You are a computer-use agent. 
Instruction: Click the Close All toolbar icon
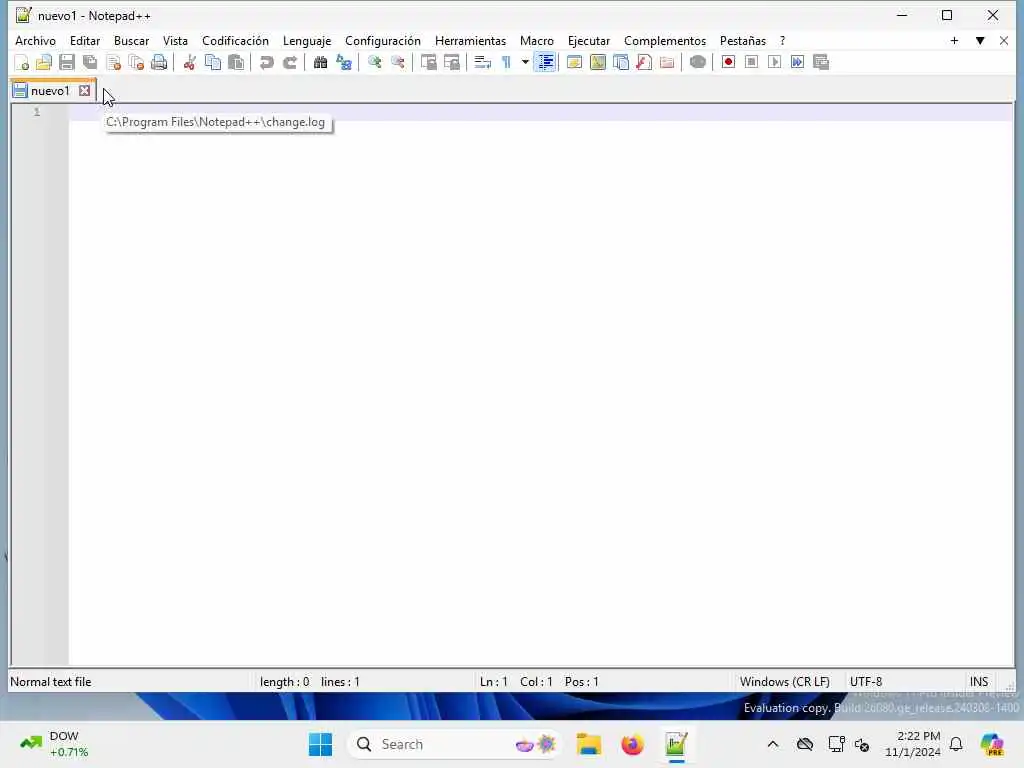click(x=136, y=63)
